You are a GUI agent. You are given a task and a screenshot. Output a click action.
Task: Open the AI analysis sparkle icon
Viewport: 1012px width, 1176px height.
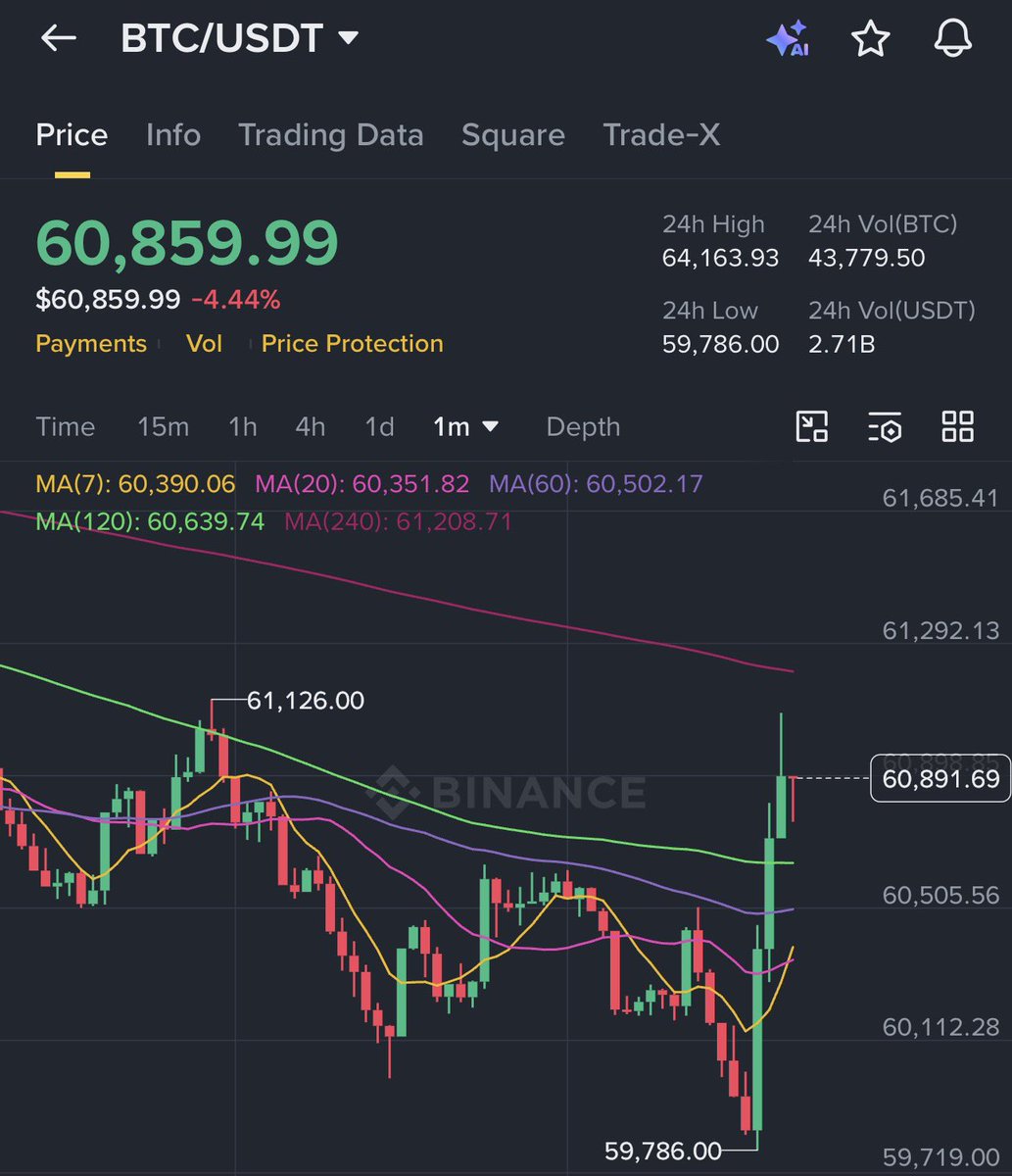787,39
